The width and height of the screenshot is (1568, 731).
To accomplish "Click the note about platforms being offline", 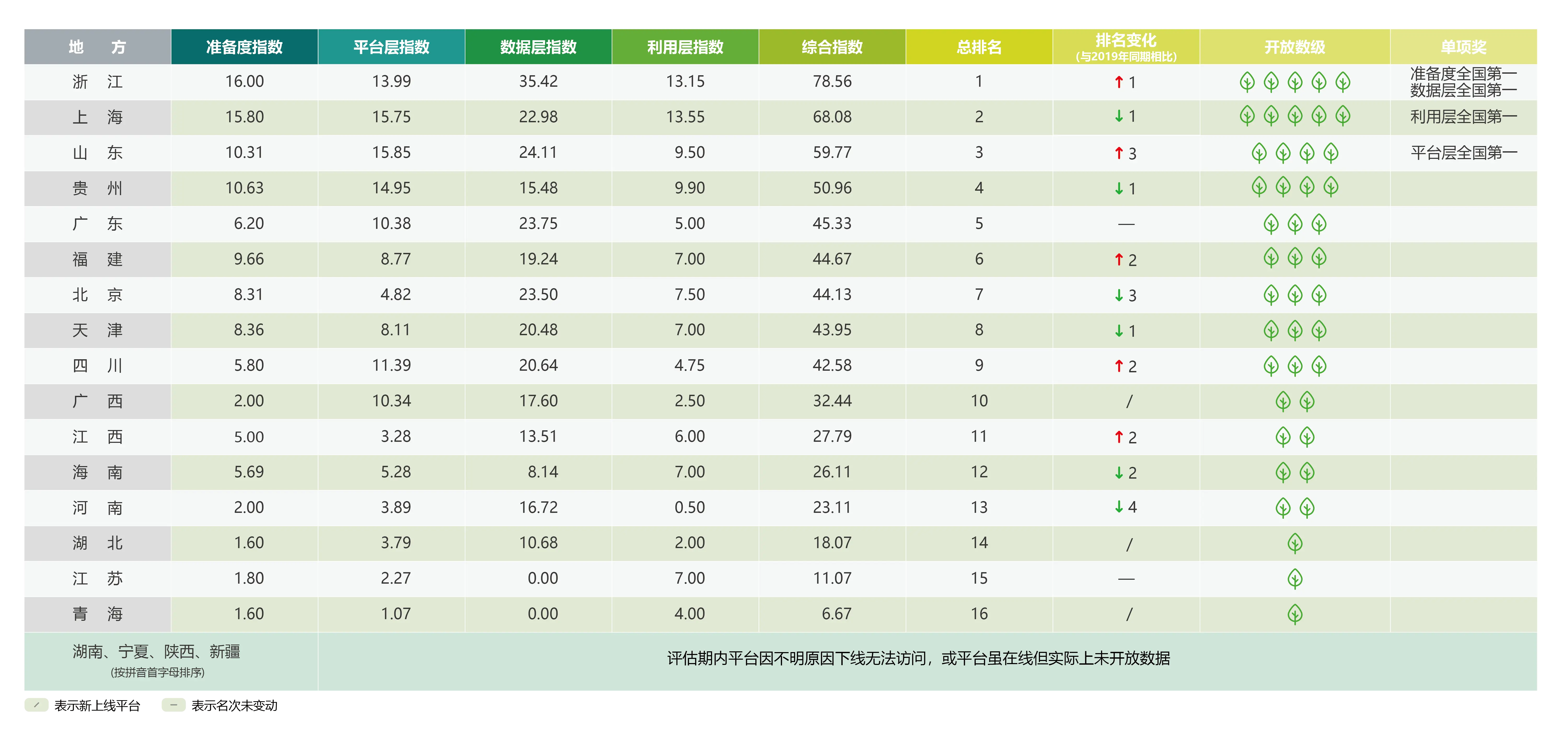I will 918,659.
